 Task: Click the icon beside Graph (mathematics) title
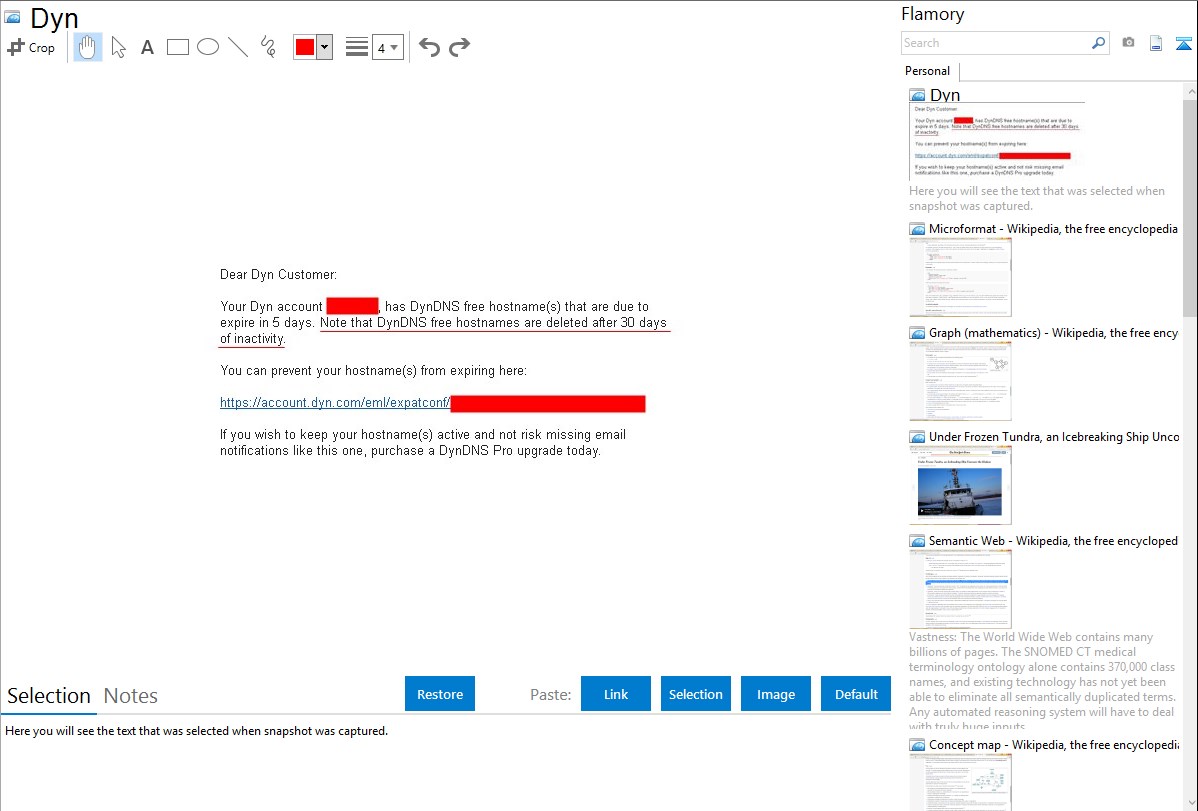click(x=918, y=333)
